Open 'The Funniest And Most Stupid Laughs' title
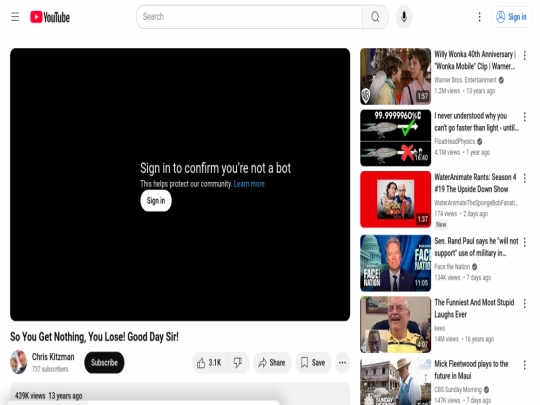The width and height of the screenshot is (540, 405). point(474,308)
